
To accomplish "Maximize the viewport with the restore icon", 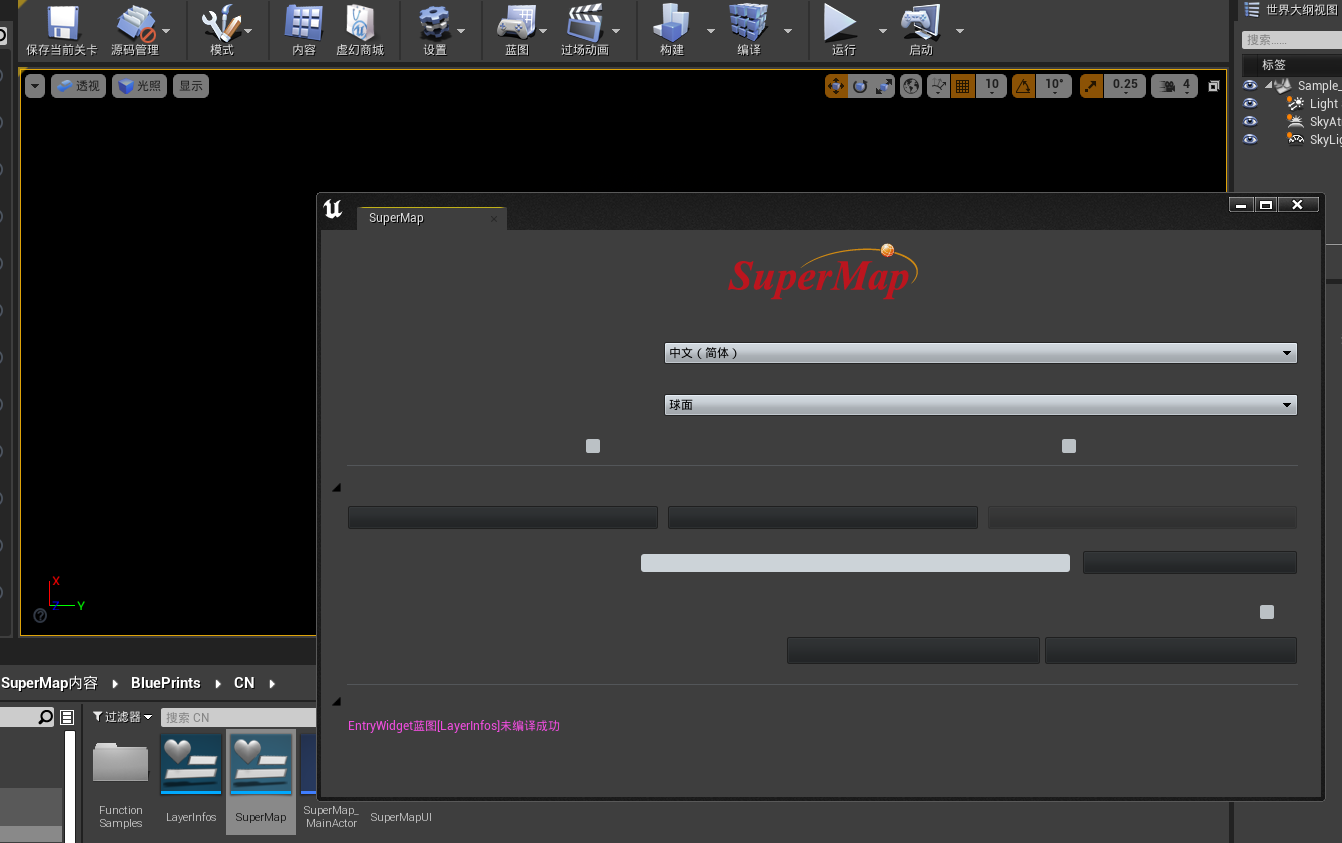I will click(x=1214, y=86).
